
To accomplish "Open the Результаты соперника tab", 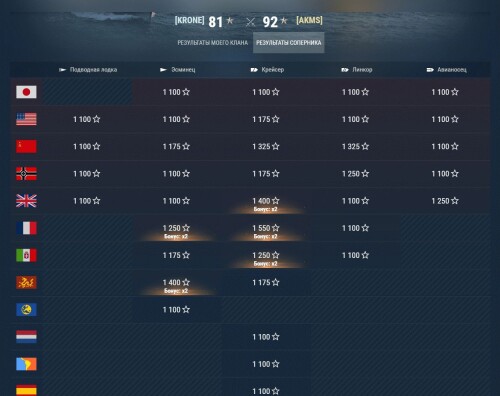I will [x=289, y=43].
